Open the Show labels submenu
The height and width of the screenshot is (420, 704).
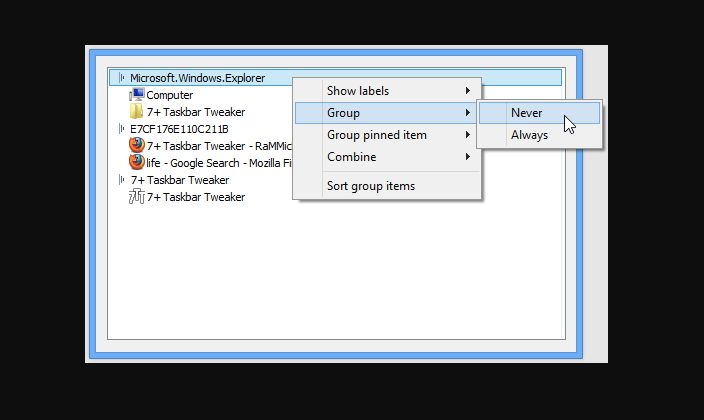pos(387,91)
